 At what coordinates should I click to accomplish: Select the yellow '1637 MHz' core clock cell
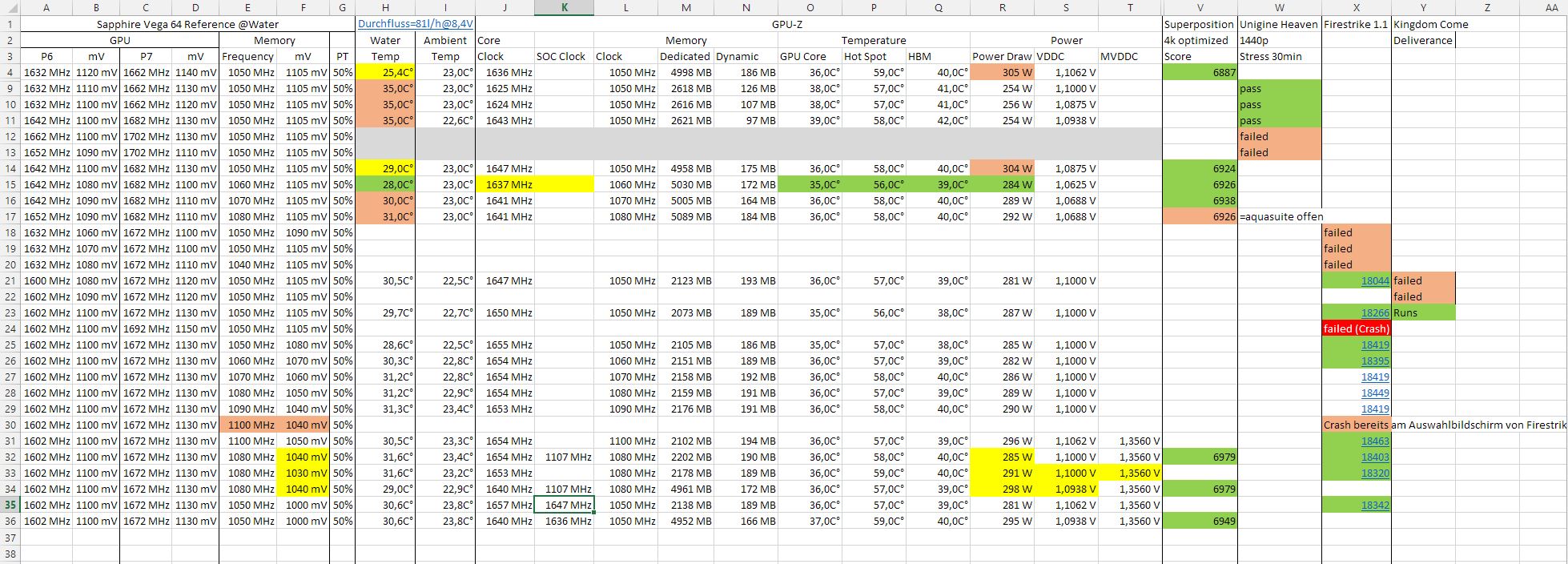pos(505,184)
